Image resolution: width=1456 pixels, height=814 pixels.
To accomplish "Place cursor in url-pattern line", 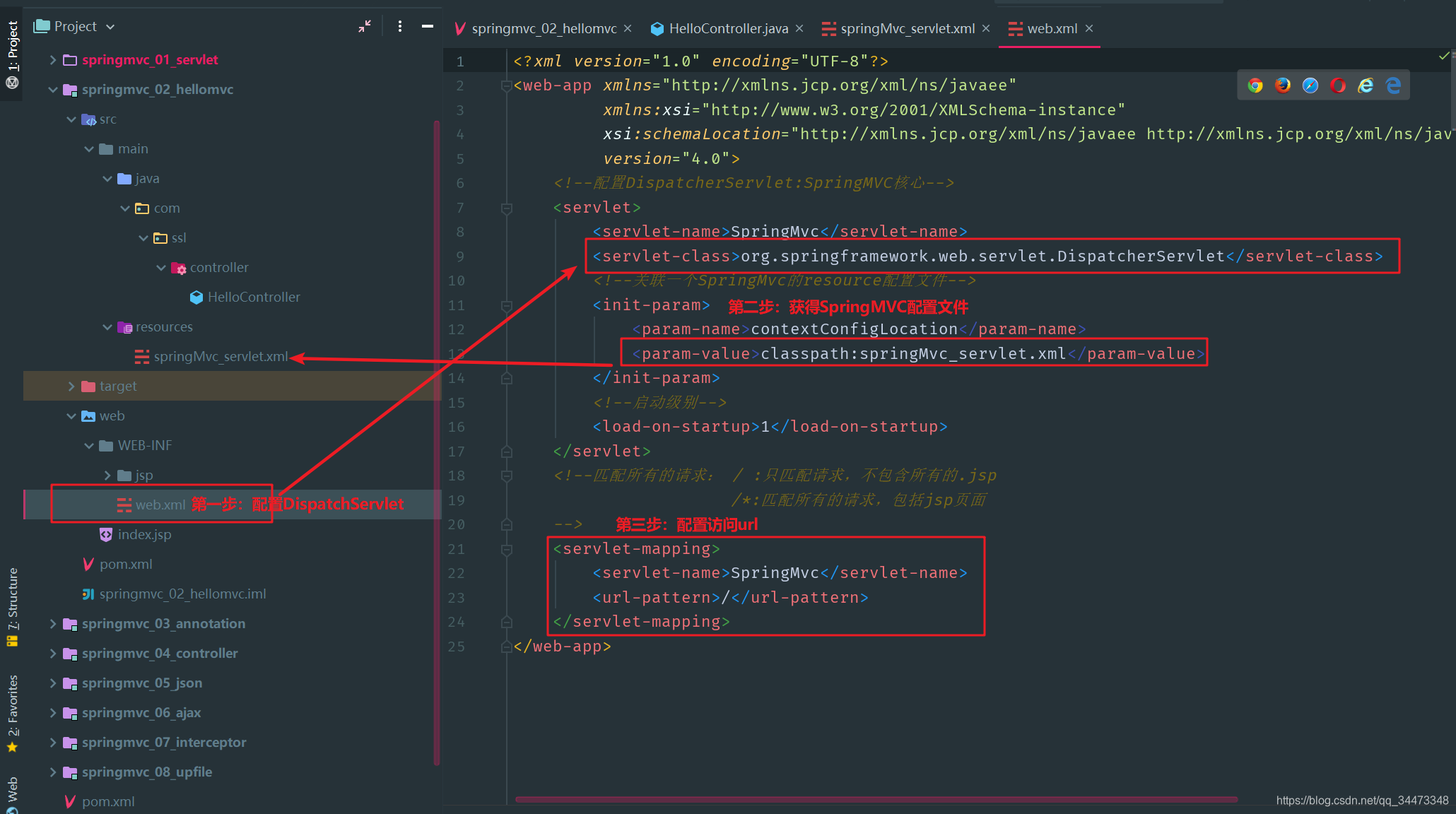I will pyautogui.click(x=730, y=598).
